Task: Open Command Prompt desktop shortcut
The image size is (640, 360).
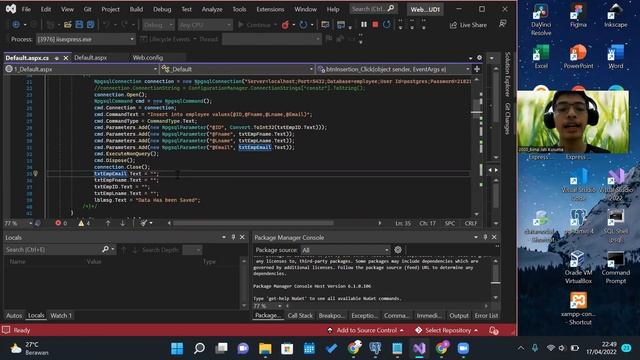Action: point(616,268)
